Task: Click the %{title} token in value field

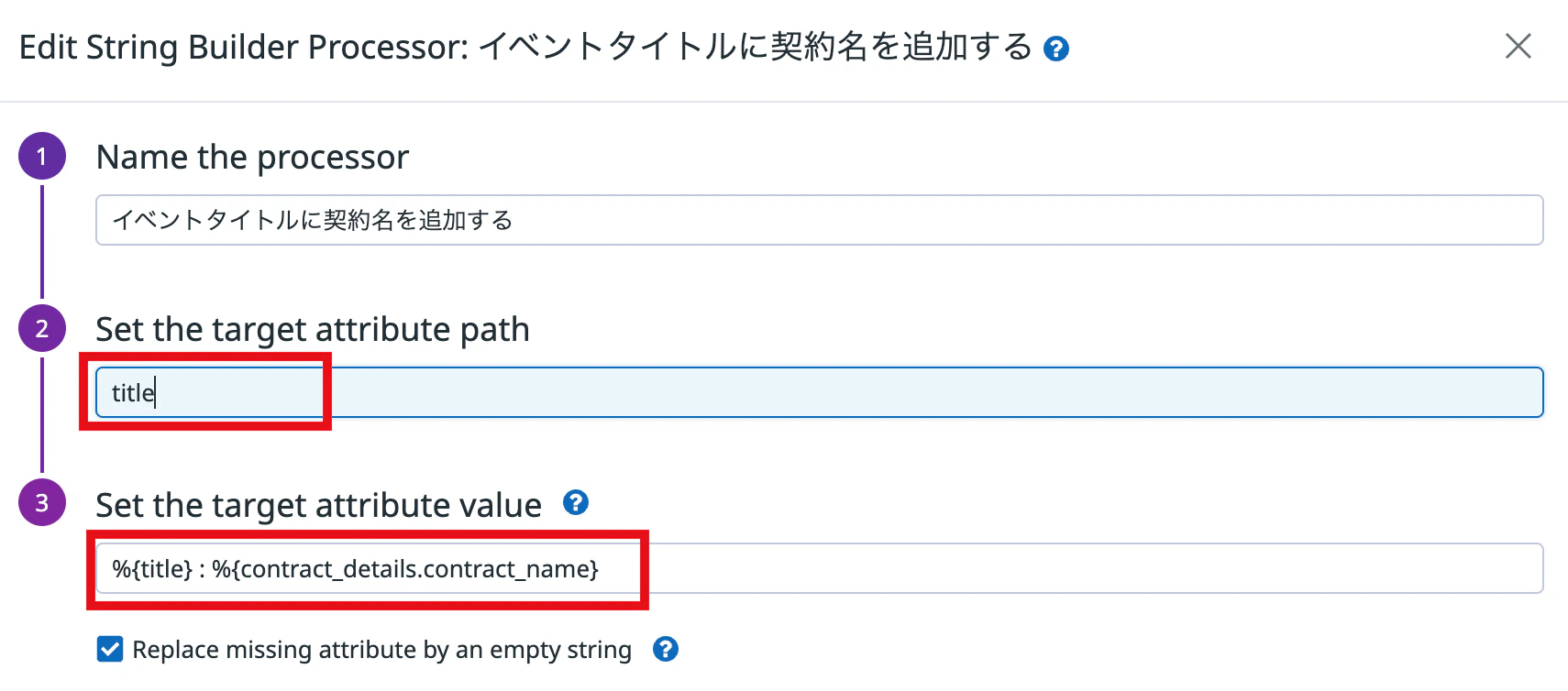Action: click(152, 569)
